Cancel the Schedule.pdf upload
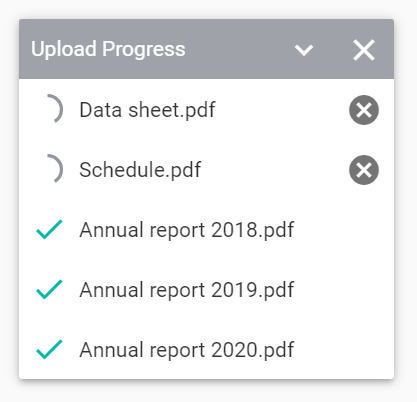This screenshot has height=402, width=417. coord(364,170)
